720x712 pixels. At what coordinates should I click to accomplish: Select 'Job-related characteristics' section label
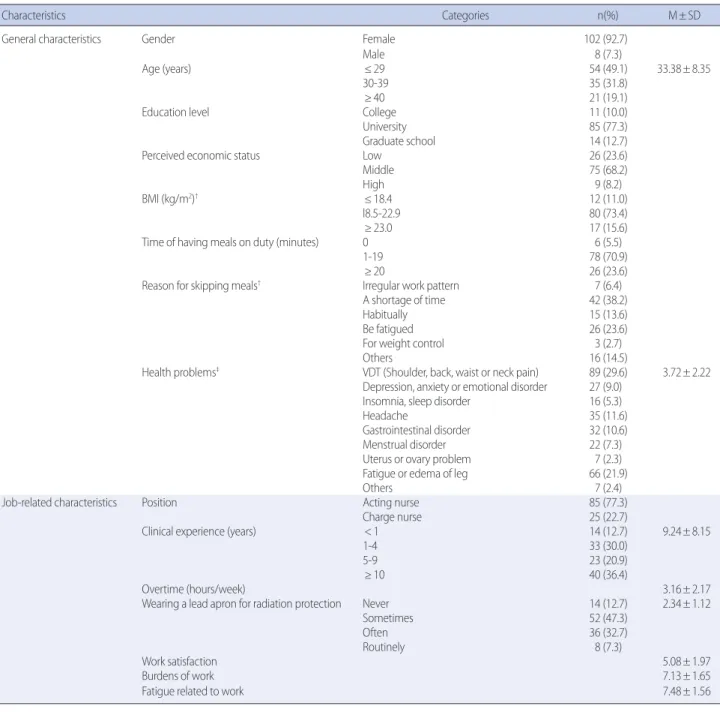[59, 502]
